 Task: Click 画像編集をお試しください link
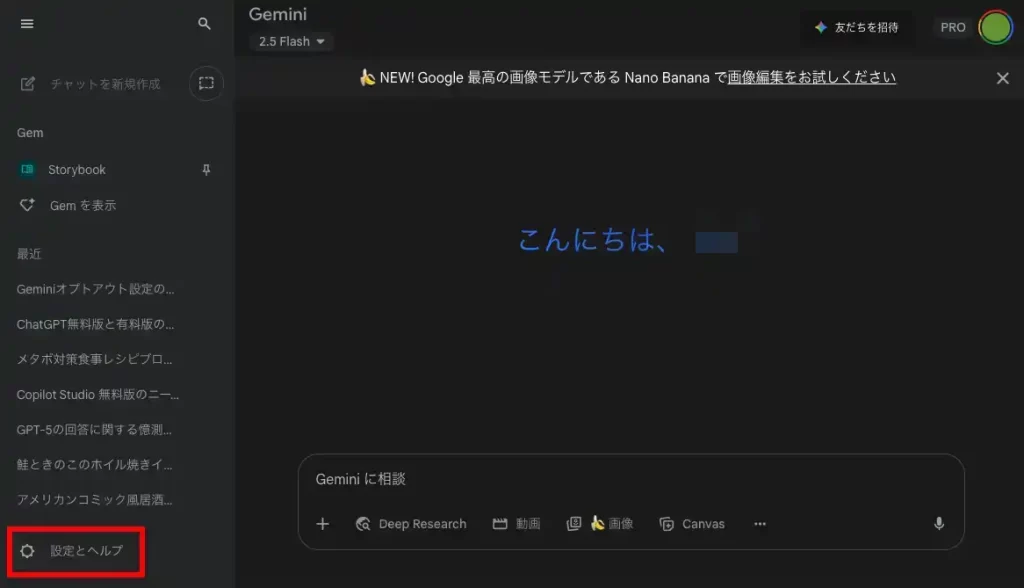(811, 78)
